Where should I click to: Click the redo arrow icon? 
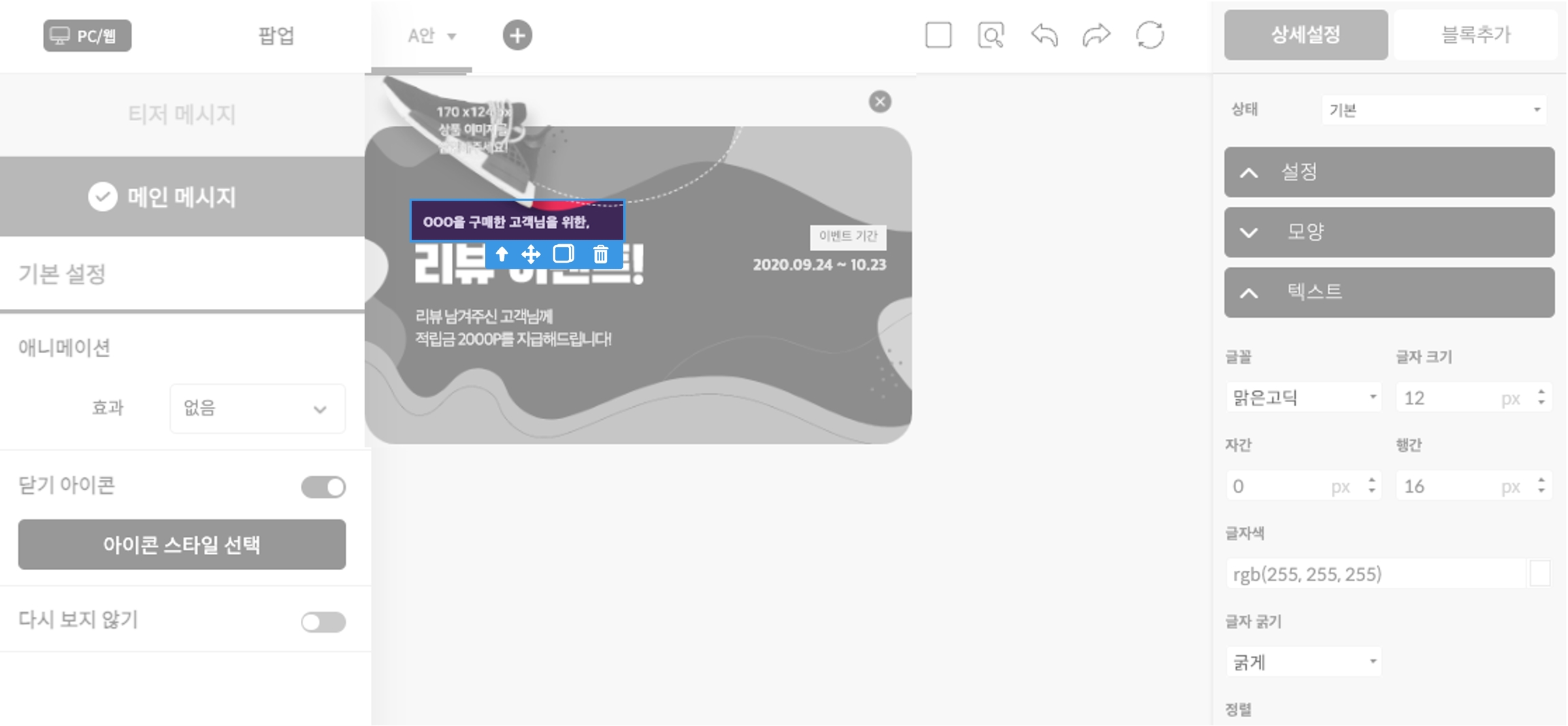click(1096, 35)
